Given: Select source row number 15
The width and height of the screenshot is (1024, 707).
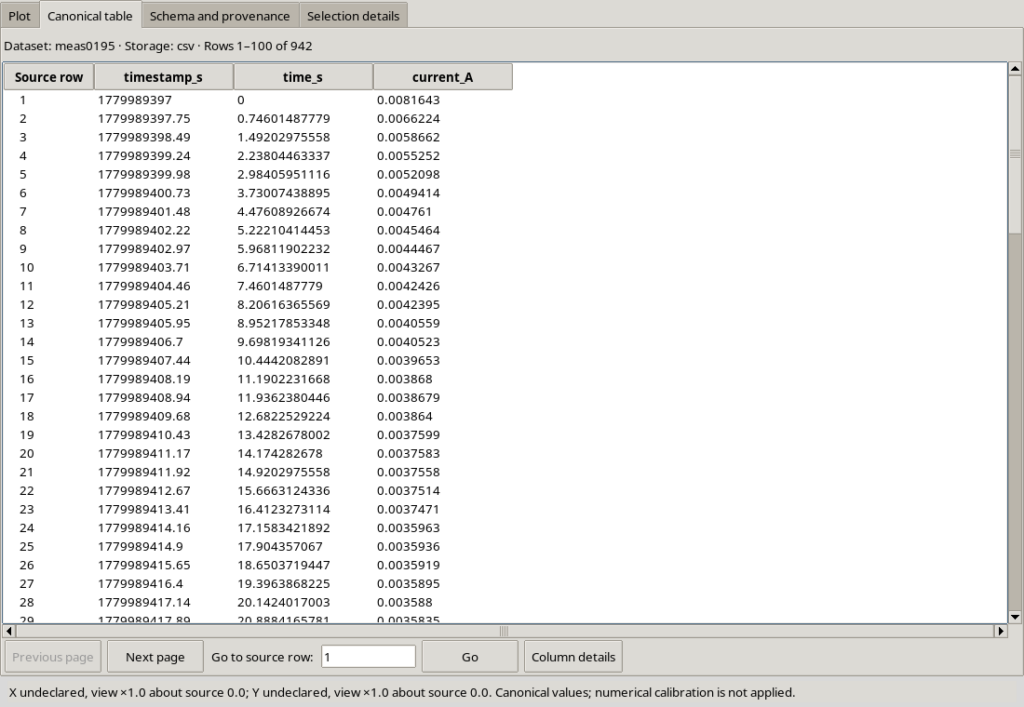Looking at the screenshot, I should tap(26, 360).
